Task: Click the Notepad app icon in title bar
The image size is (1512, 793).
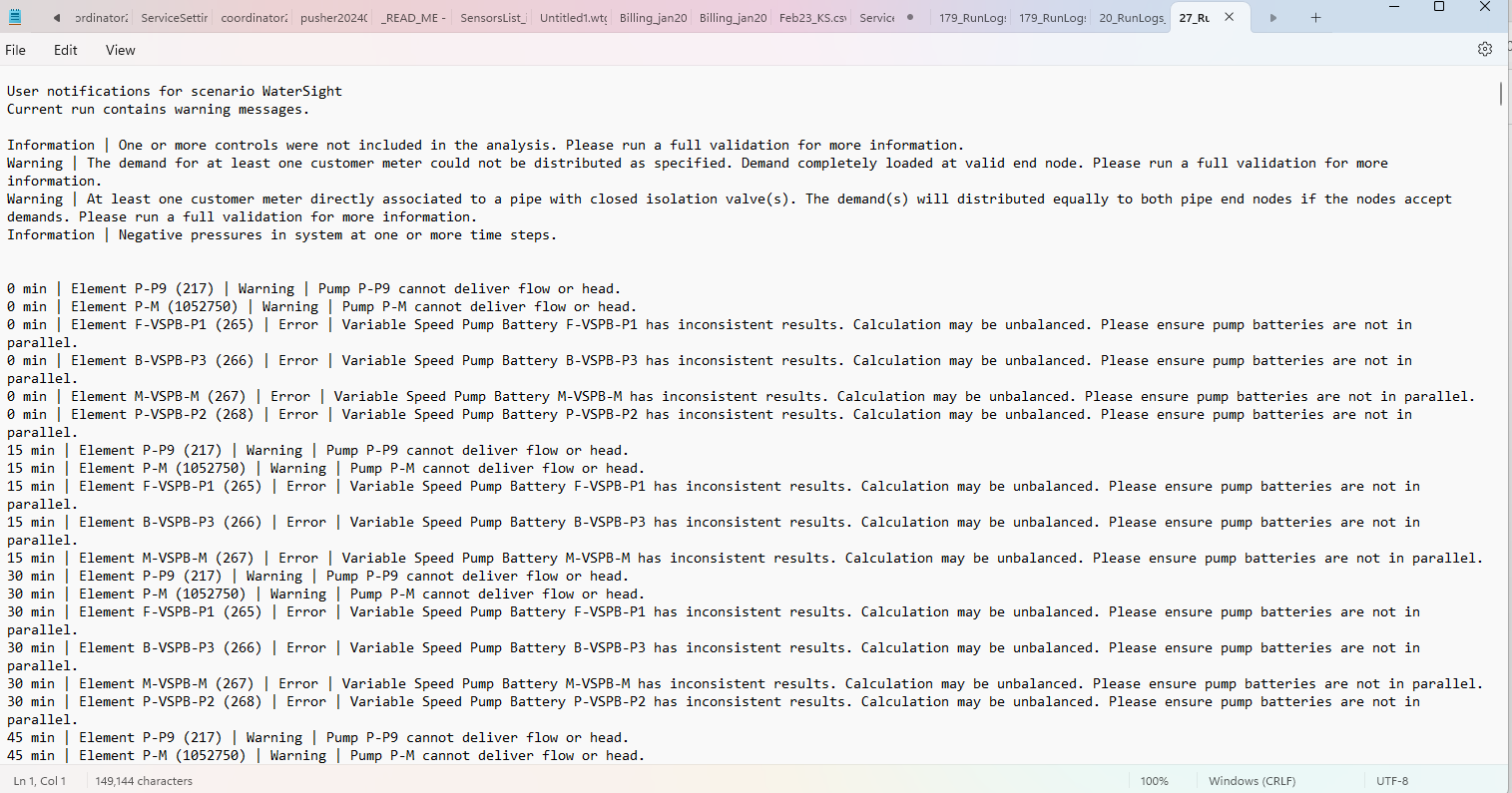Action: [x=15, y=17]
